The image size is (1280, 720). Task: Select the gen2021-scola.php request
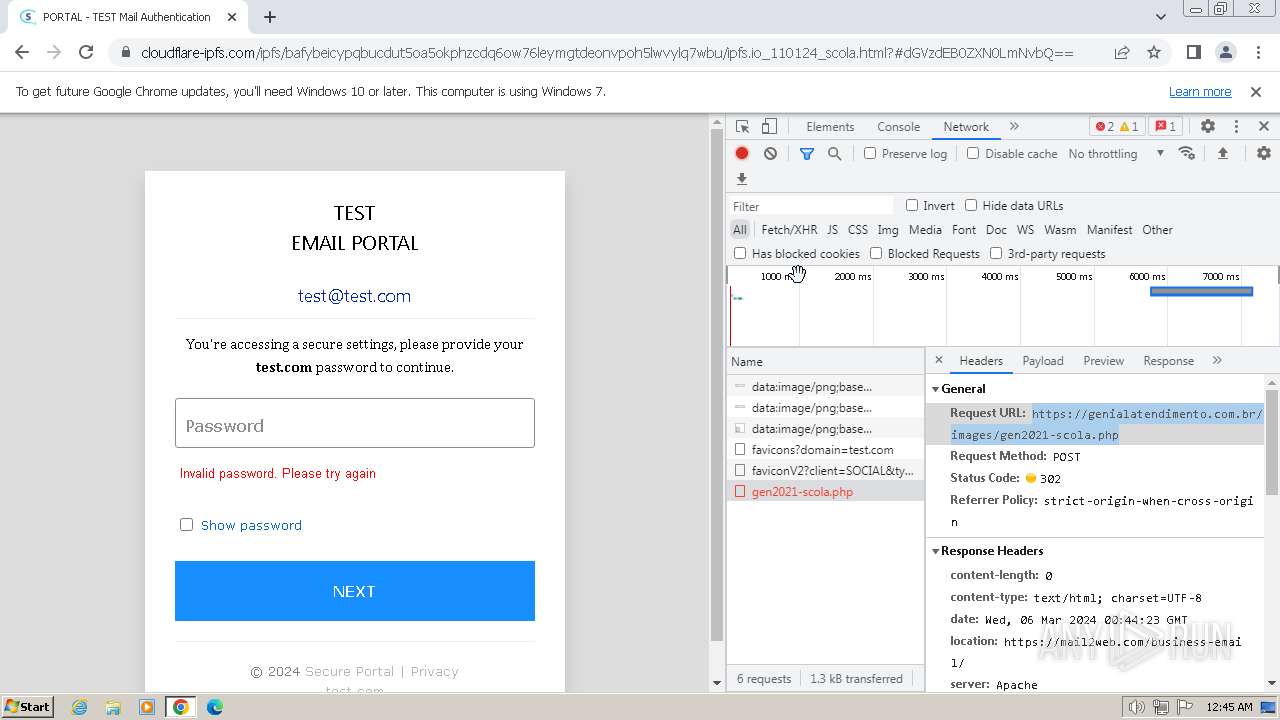pyautogui.click(x=825, y=492)
